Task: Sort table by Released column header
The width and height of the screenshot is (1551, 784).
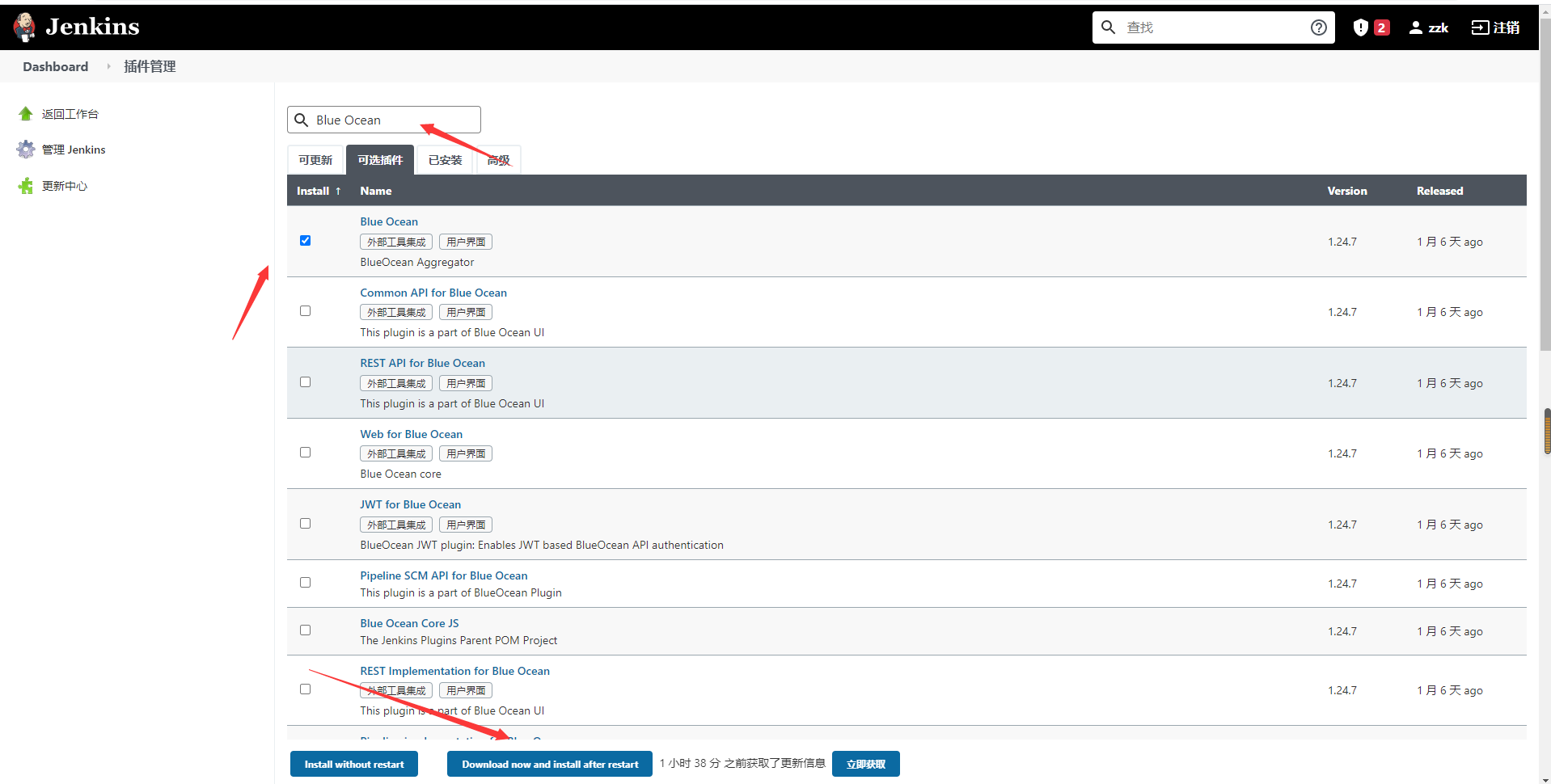Action: (x=1439, y=191)
